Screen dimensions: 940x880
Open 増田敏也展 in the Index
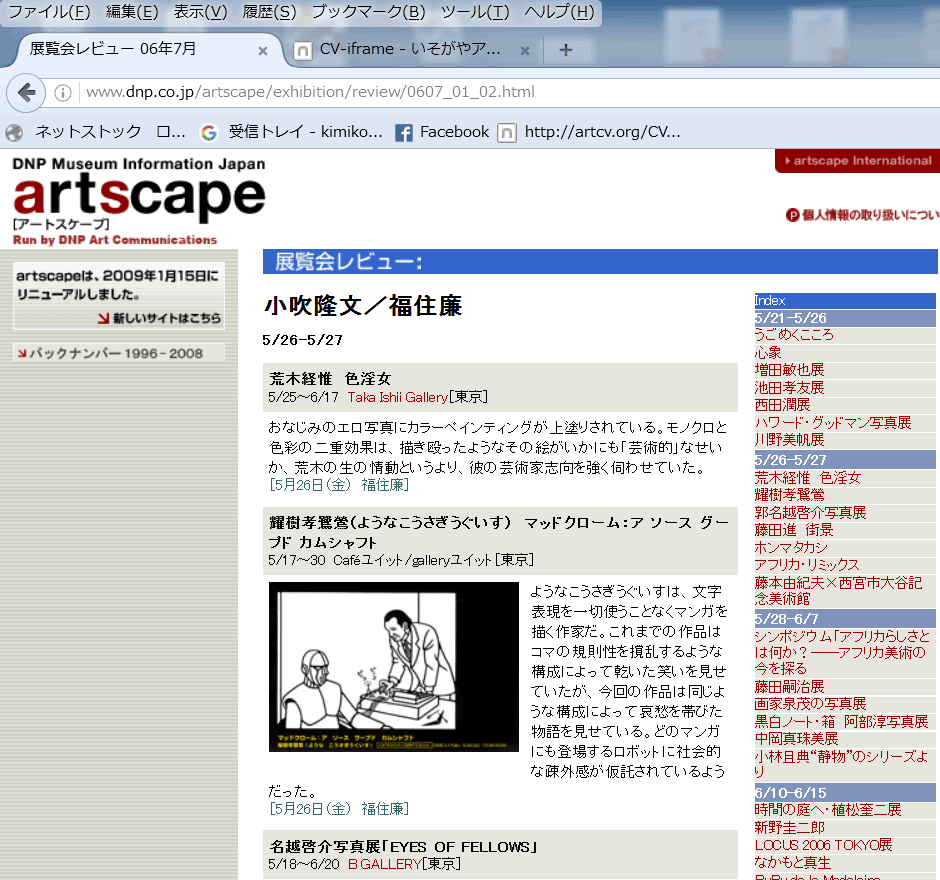(789, 370)
